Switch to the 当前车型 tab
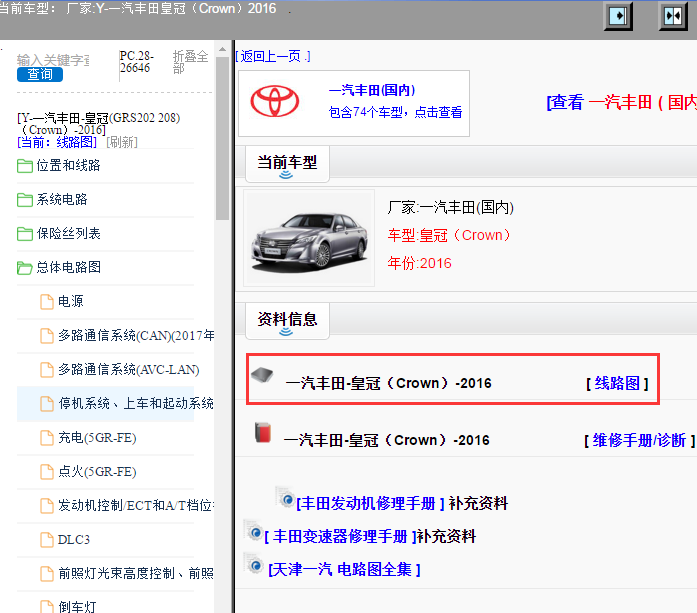Image resolution: width=697 pixels, height=613 pixels. (287, 164)
